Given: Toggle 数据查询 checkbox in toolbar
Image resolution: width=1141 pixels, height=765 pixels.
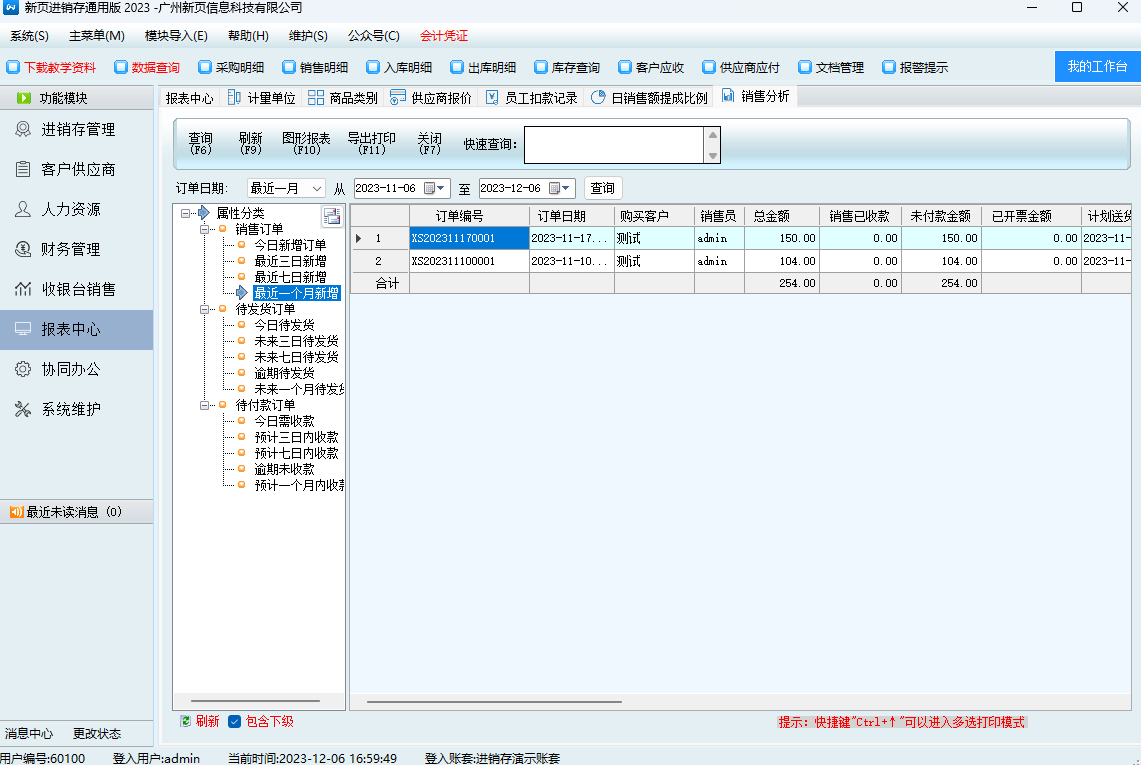Looking at the screenshot, I should [x=121, y=67].
